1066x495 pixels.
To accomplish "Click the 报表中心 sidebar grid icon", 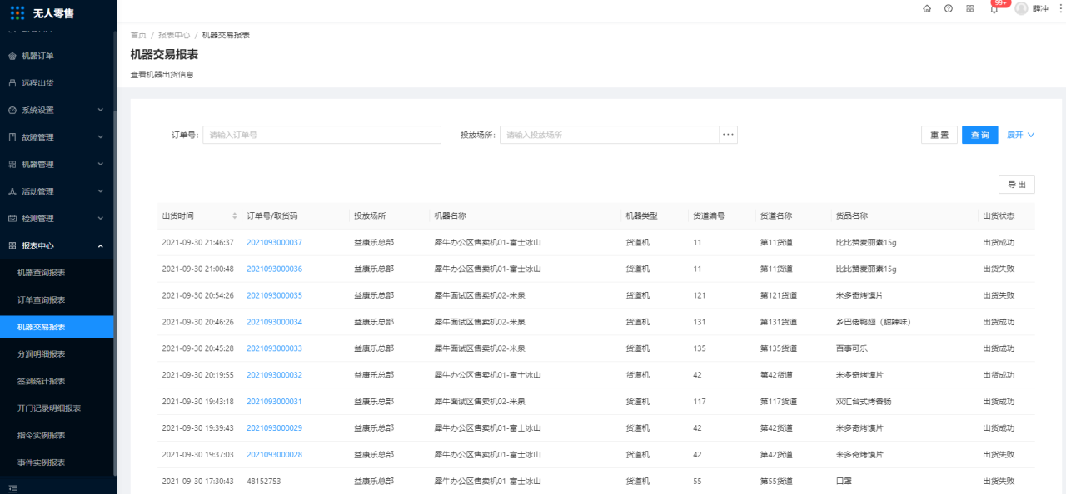I will [12, 246].
